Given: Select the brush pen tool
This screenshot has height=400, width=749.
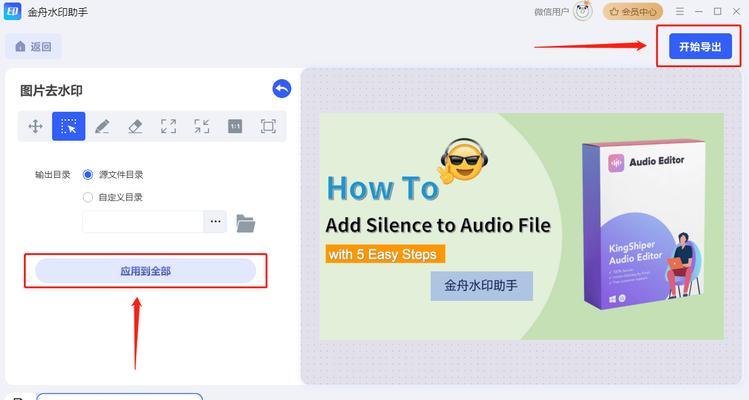Looking at the screenshot, I should (102, 127).
